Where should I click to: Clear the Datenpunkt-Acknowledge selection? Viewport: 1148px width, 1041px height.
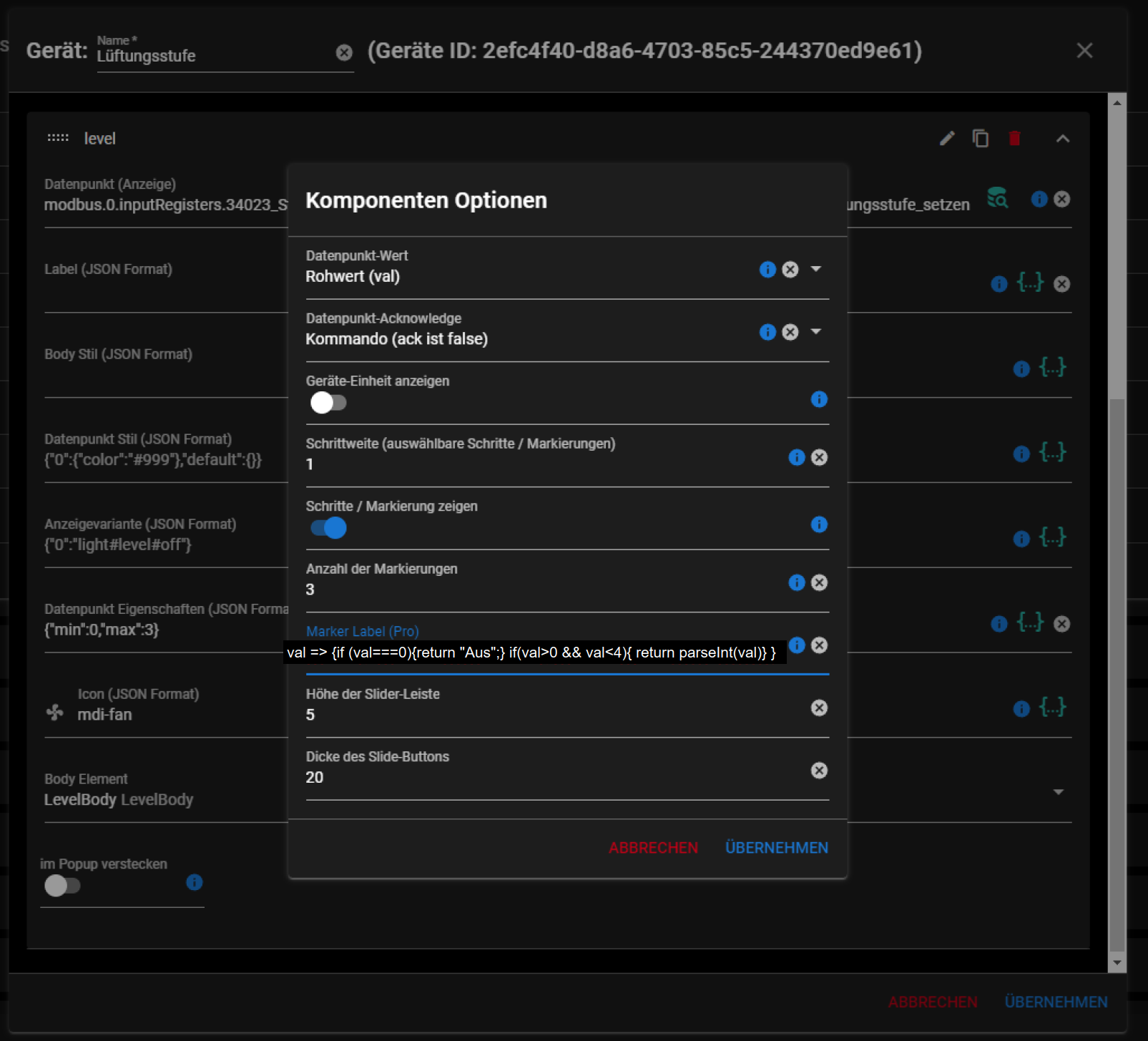pos(790,332)
